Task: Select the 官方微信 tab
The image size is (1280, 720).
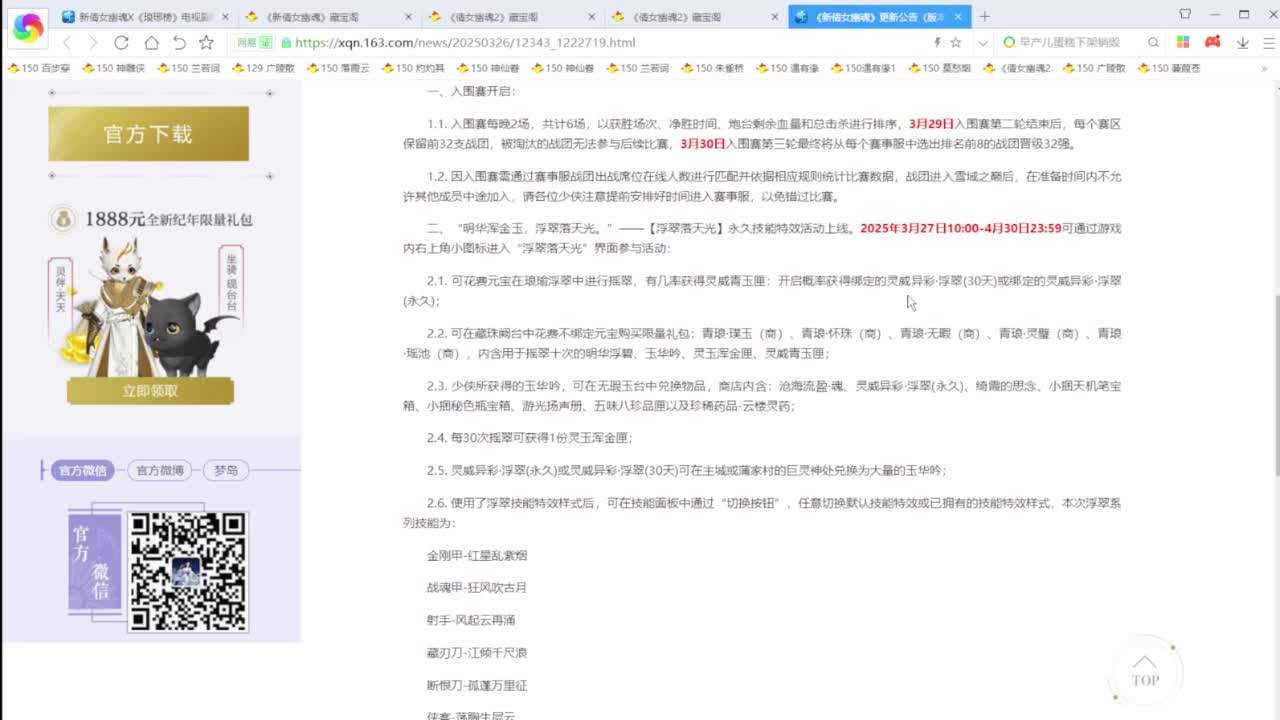Action: point(82,470)
